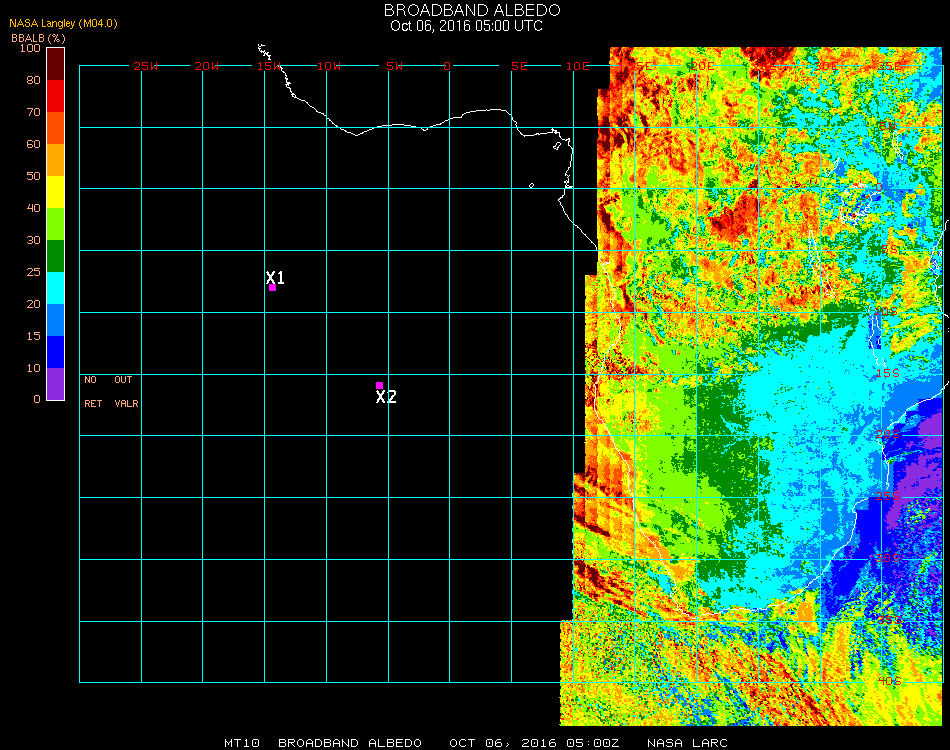Viewport: 950px width, 750px height.
Task: Pick the deep blue 10-15 legend swatch
Action: point(55,352)
